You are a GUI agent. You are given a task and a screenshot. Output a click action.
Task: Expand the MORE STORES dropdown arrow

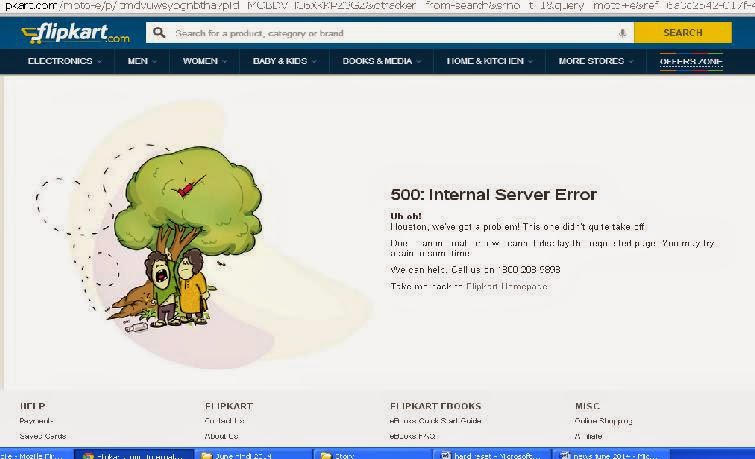point(631,62)
